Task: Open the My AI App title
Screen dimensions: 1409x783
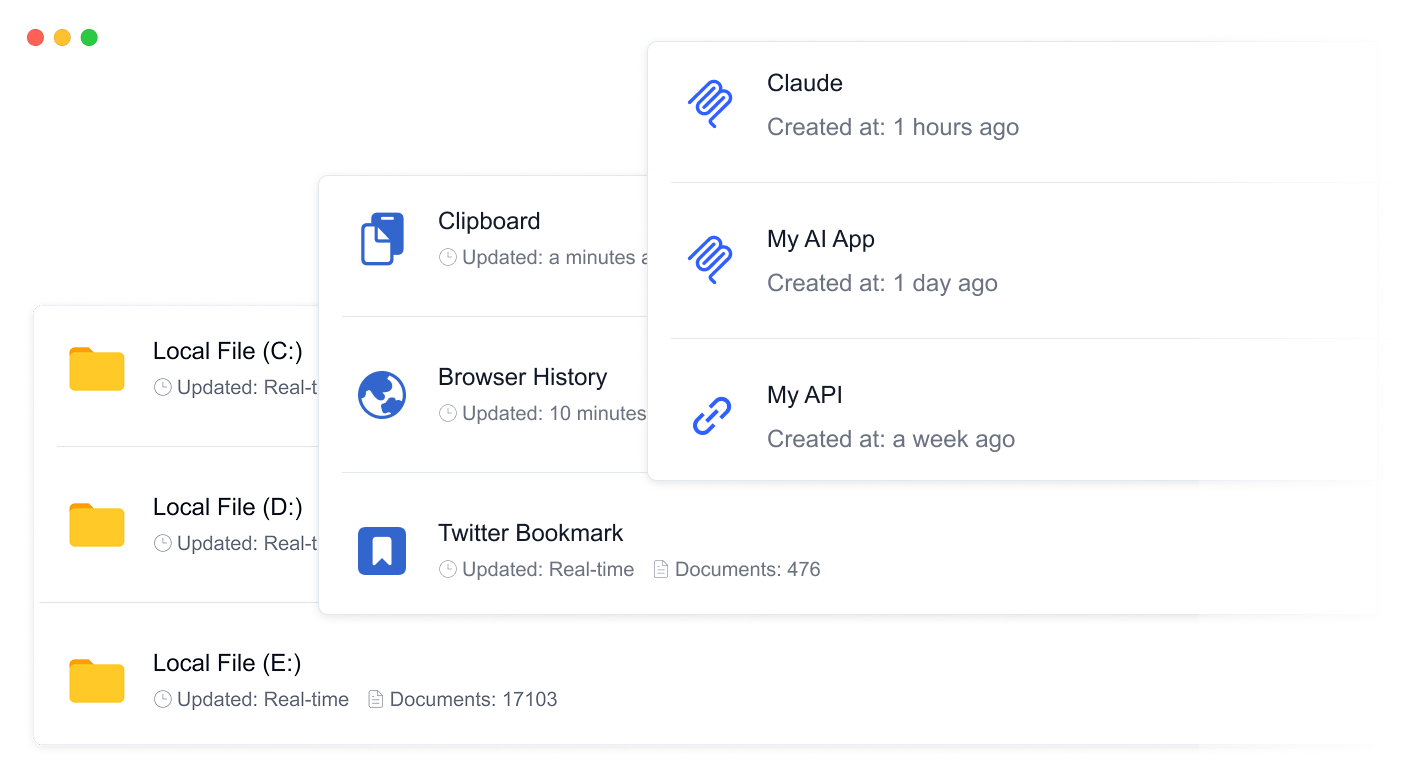Action: point(820,239)
